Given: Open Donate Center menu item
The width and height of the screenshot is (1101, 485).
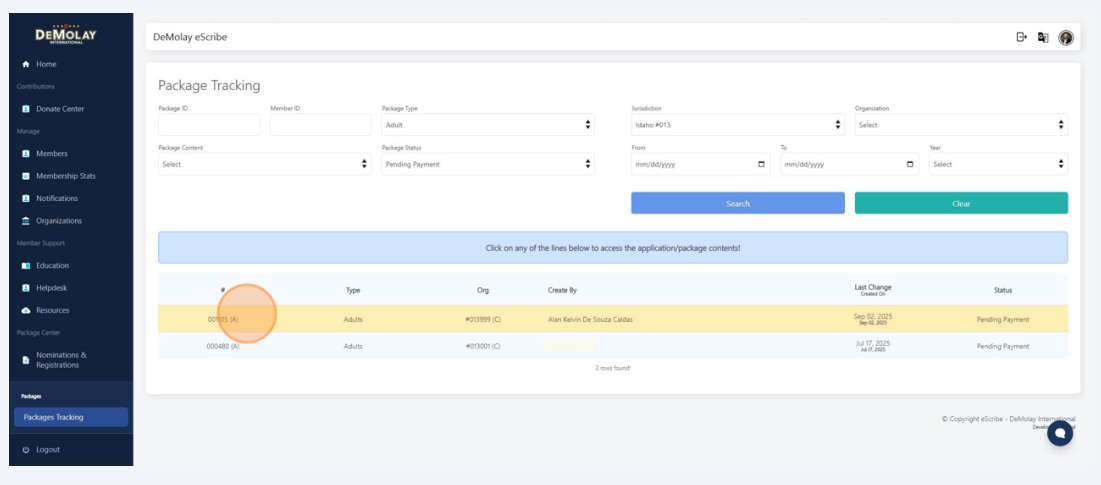Looking at the screenshot, I should point(60,109).
